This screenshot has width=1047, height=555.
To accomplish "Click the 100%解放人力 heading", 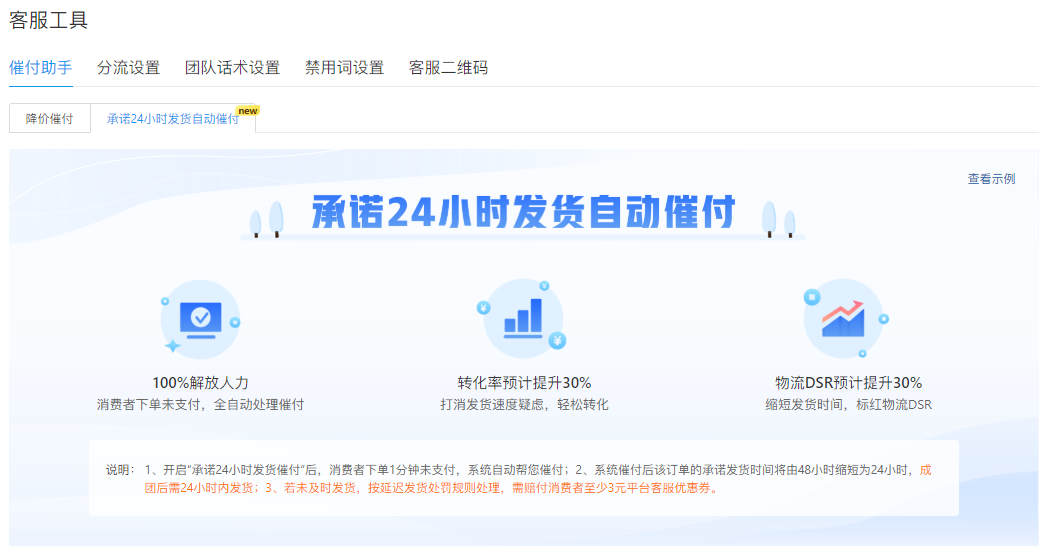I will pos(200,383).
